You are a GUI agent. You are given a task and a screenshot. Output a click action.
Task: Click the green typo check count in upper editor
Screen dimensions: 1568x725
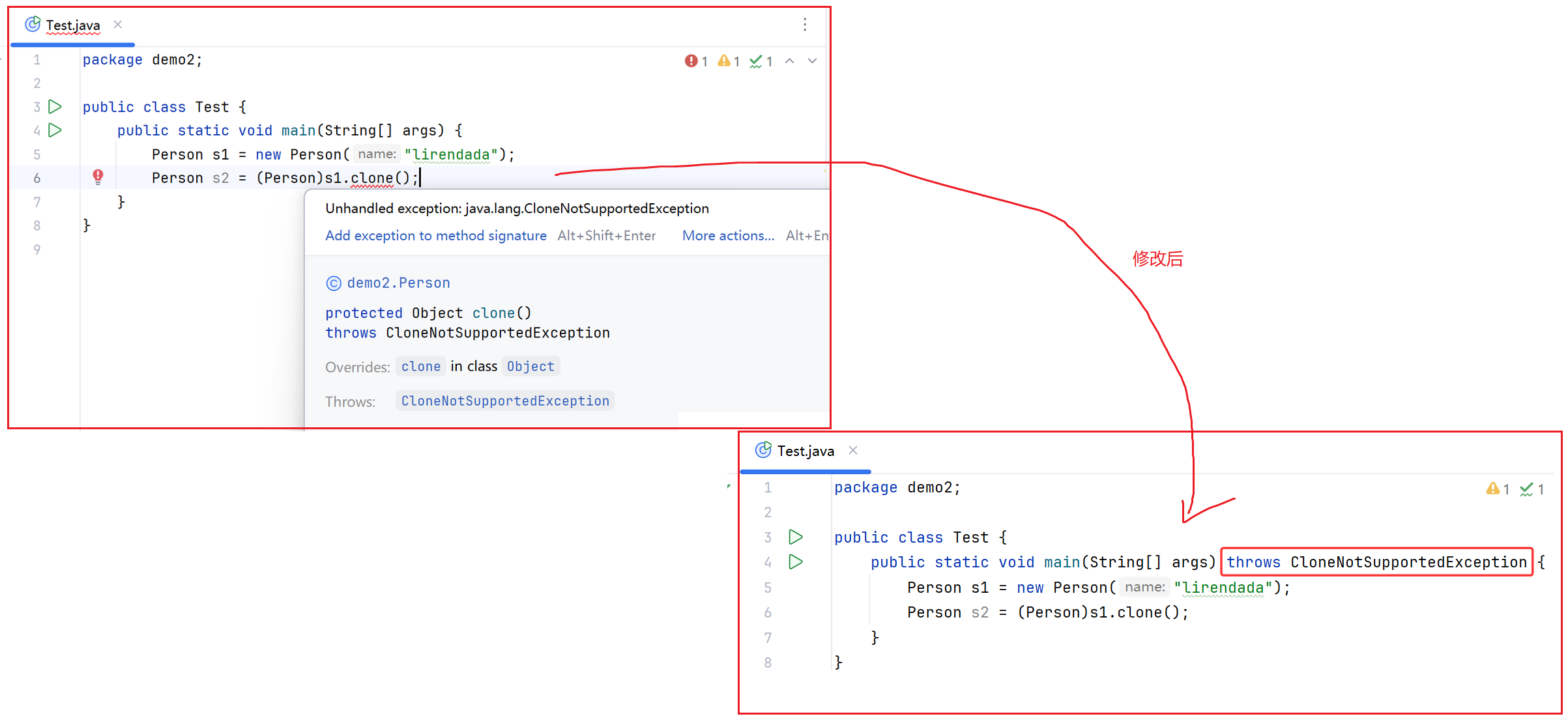click(x=761, y=61)
